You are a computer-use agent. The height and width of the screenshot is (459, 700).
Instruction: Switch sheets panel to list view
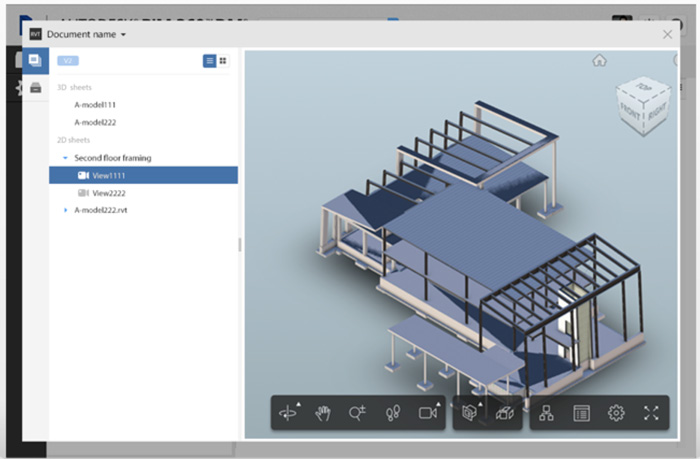210,61
